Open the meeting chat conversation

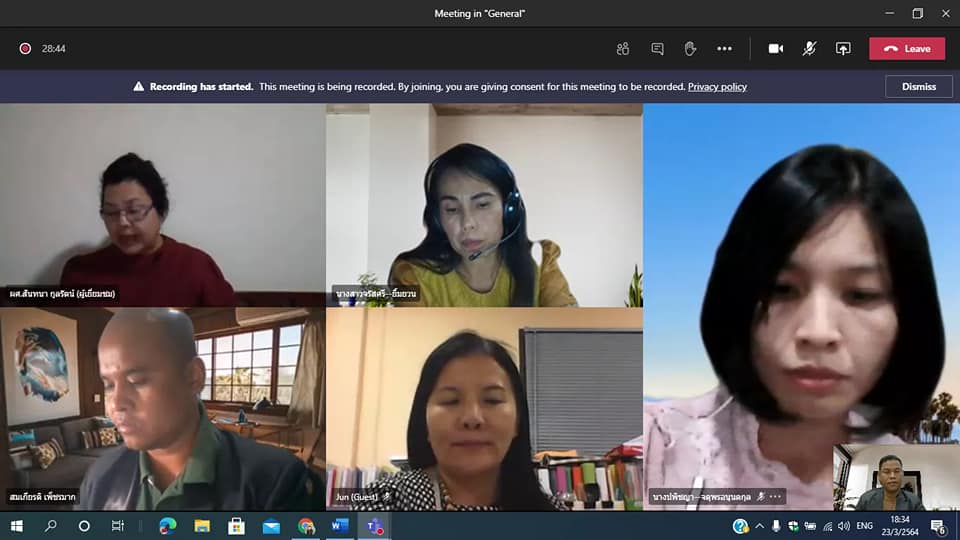(657, 48)
